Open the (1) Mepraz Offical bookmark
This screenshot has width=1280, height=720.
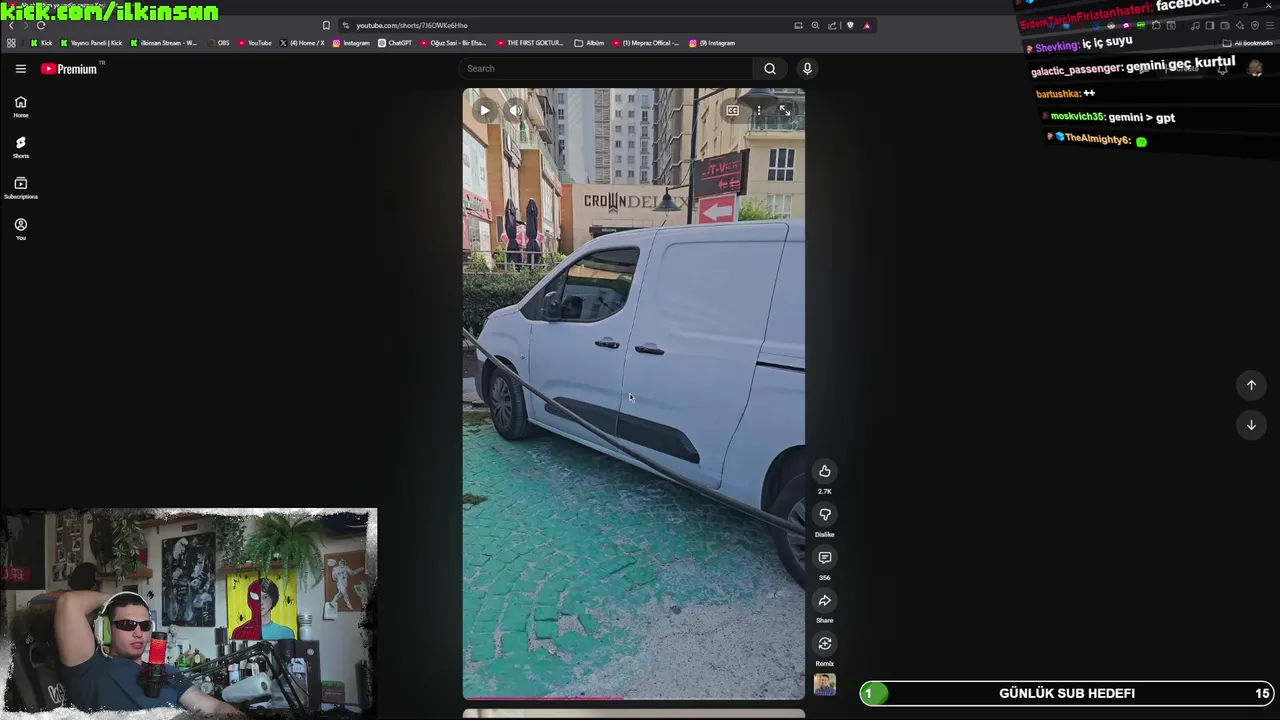coord(645,43)
